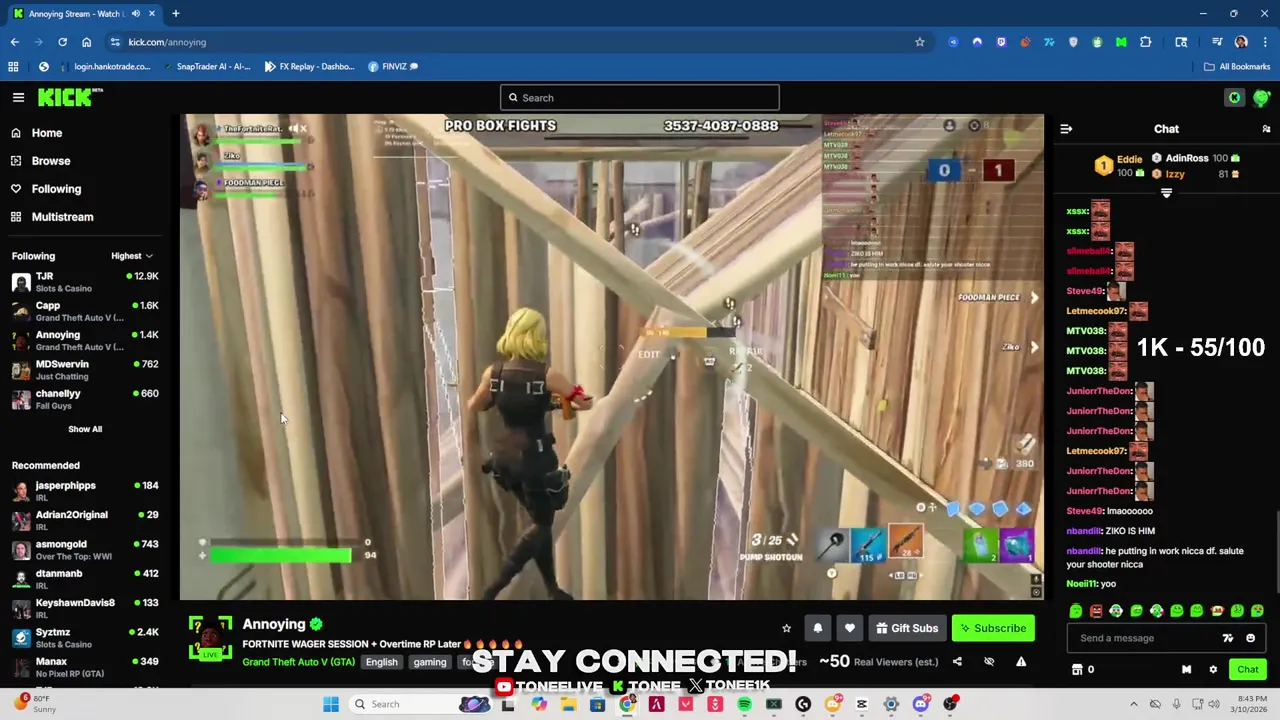Toggle stream notifications with the bell
The width and height of the screenshot is (1280, 720).
(x=817, y=628)
